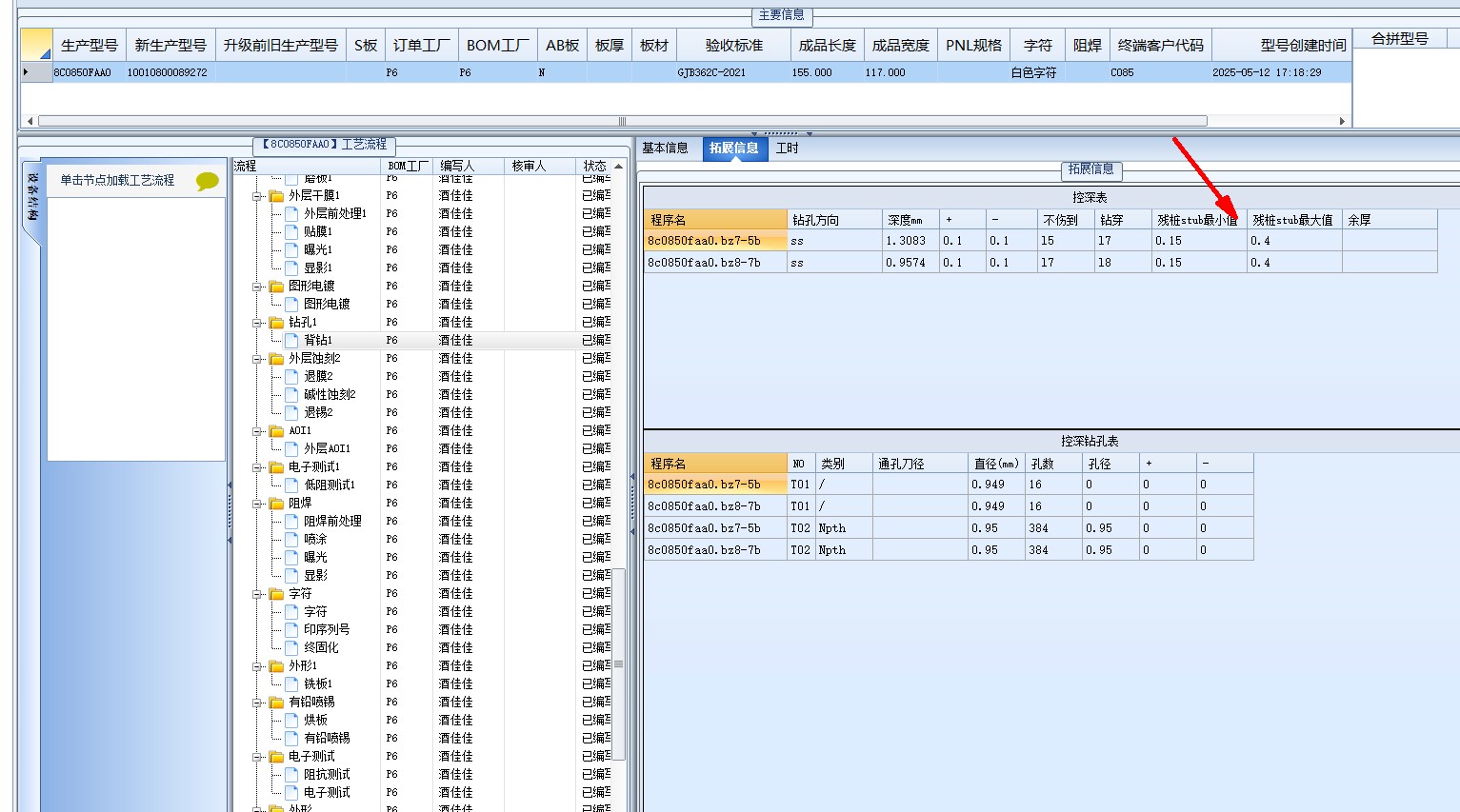Click the left arrow of the horizontal scrollbar
Screen dimensions: 1460x812
point(30,121)
